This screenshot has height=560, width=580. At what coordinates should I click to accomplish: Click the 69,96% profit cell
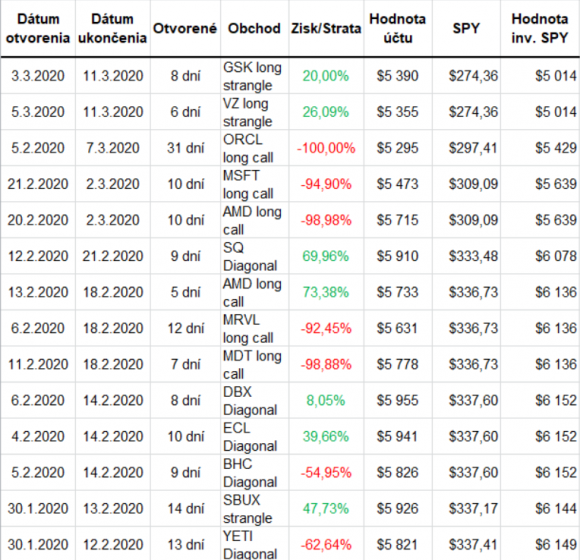(x=326, y=256)
